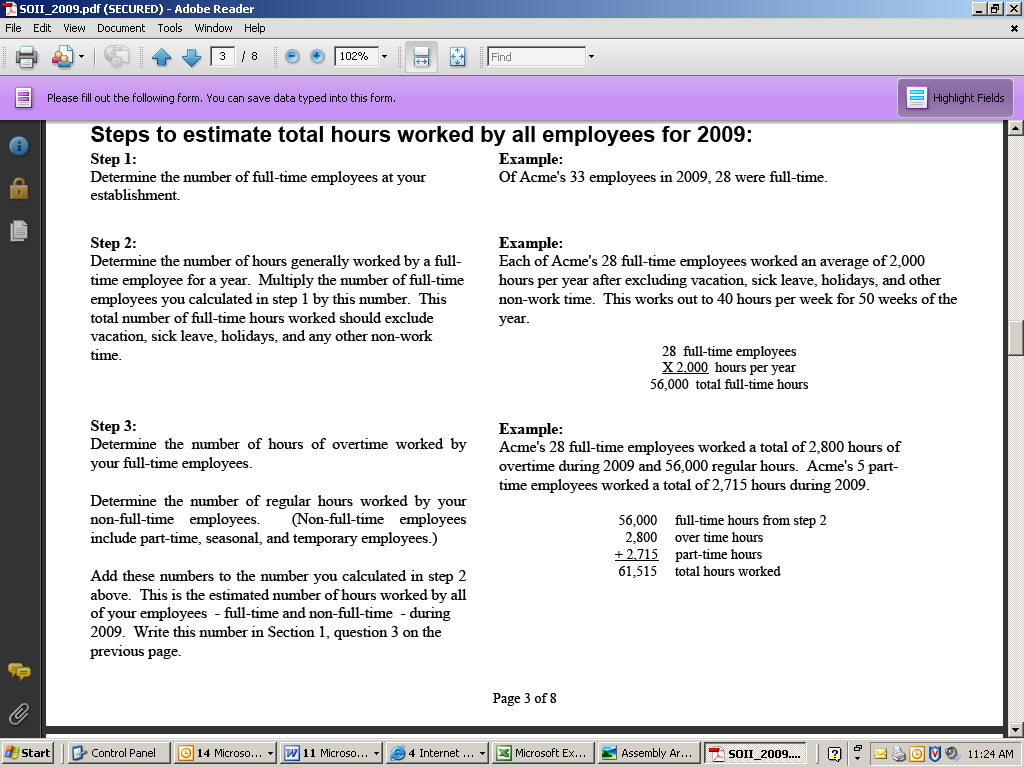Switch to Control Panel in taskbar
This screenshot has width=1024, height=768.
(x=118, y=753)
